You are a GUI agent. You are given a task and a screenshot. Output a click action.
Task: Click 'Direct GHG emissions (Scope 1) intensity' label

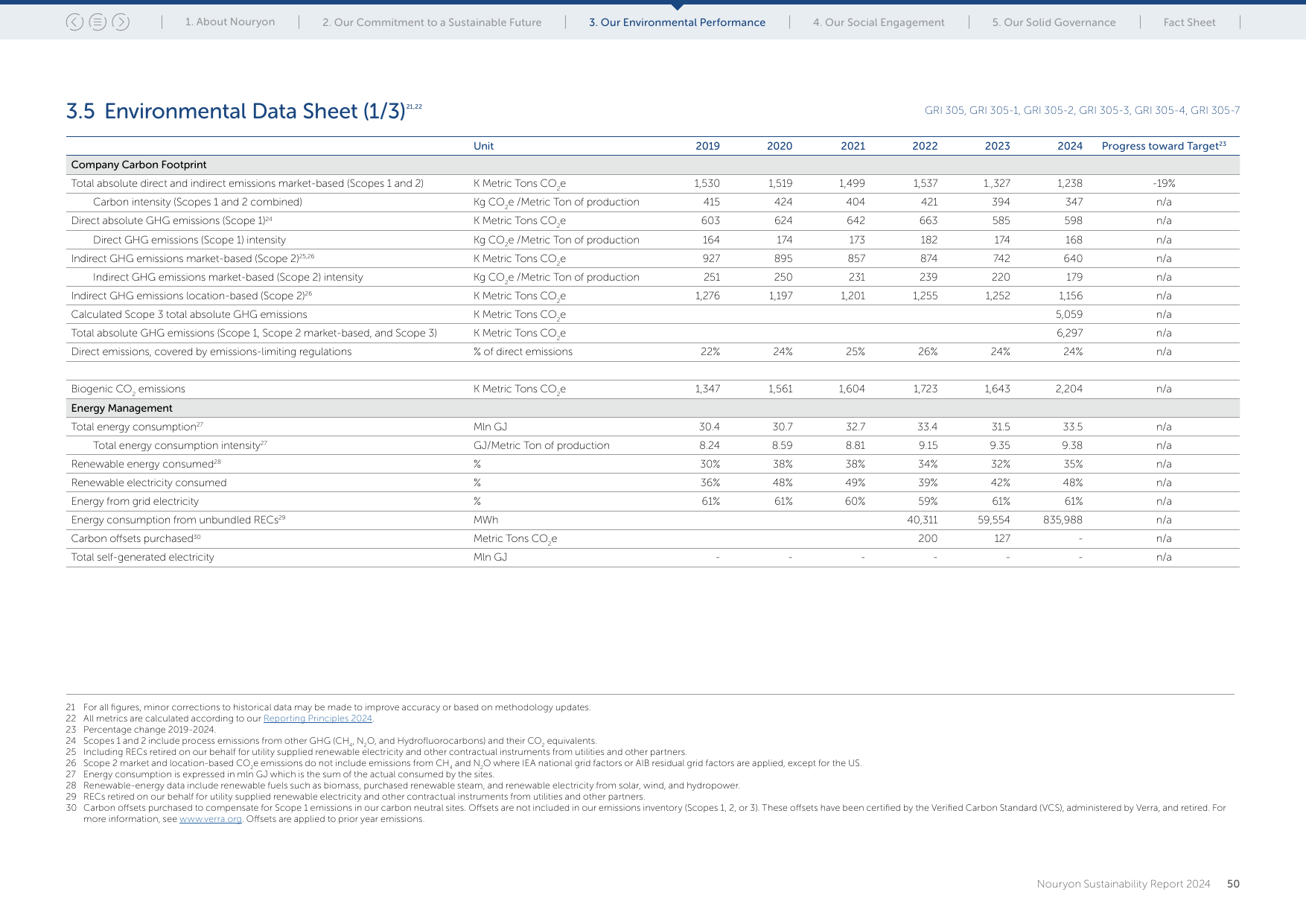(189, 240)
